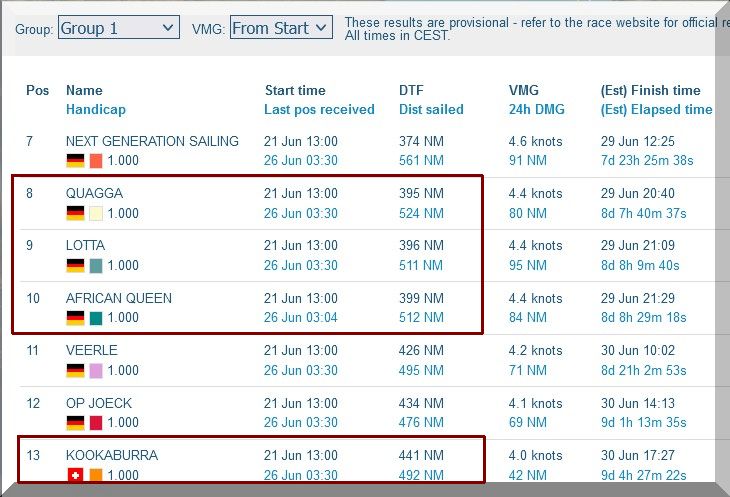Screen dimensions: 730x497
Task: Click the German flag under VEERLE
Action: coord(75,370)
